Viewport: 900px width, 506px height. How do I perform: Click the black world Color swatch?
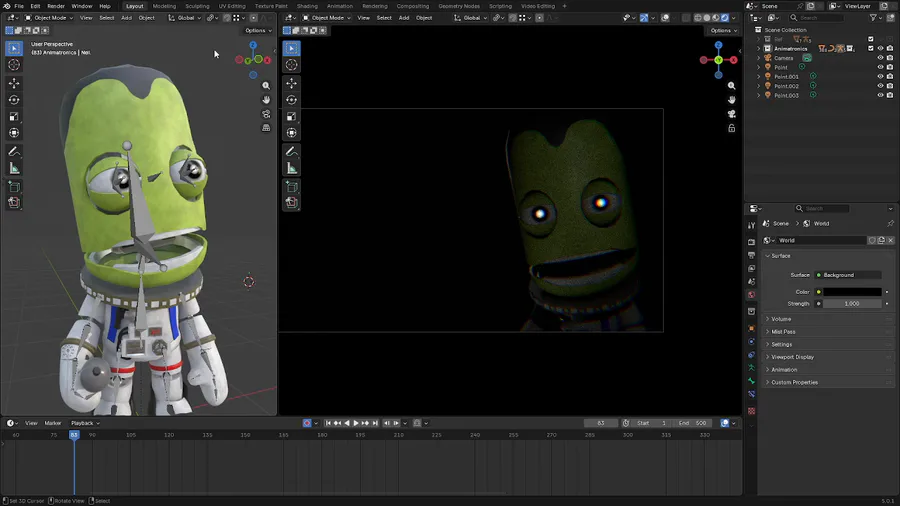(x=852, y=292)
